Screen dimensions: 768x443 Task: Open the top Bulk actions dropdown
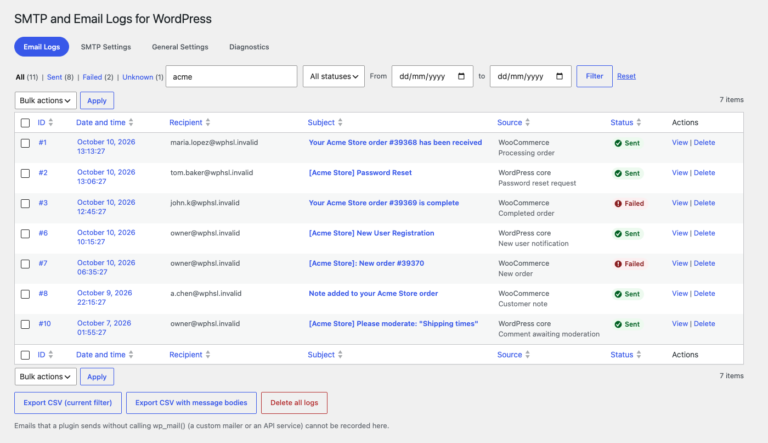pos(46,100)
